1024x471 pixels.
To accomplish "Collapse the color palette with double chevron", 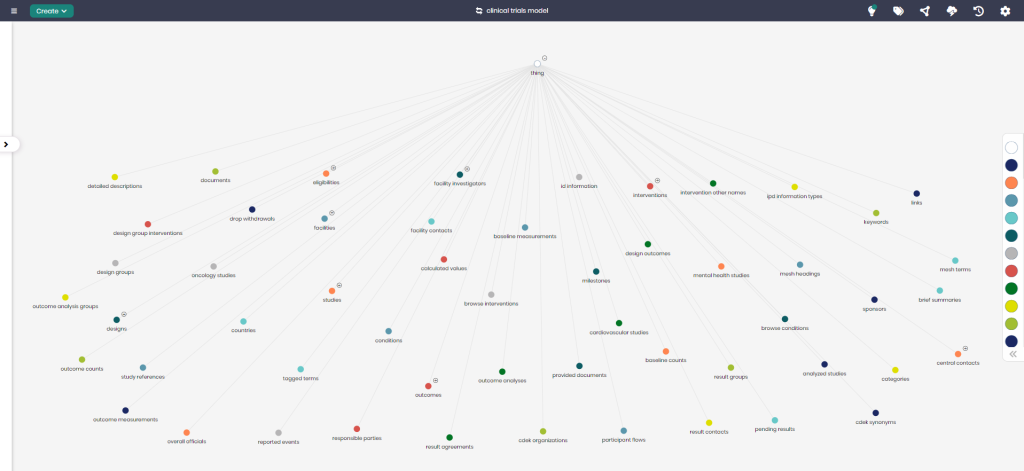I will click(x=1013, y=354).
